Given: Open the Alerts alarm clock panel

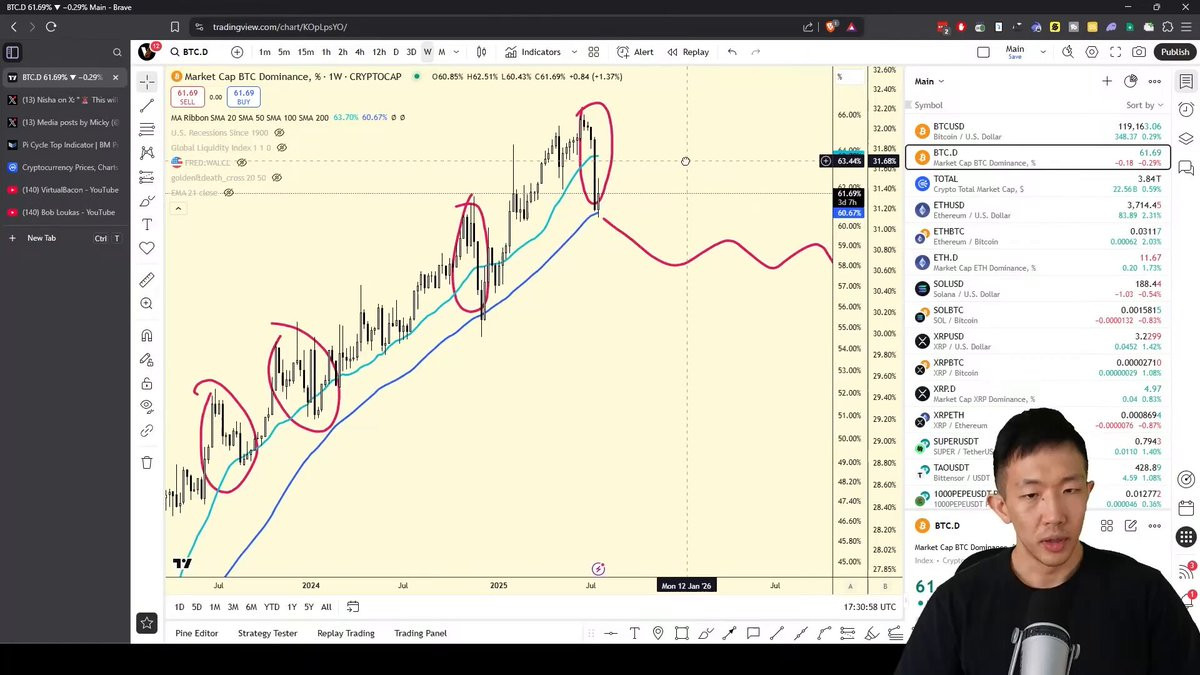Looking at the screenshot, I should (x=1186, y=109).
